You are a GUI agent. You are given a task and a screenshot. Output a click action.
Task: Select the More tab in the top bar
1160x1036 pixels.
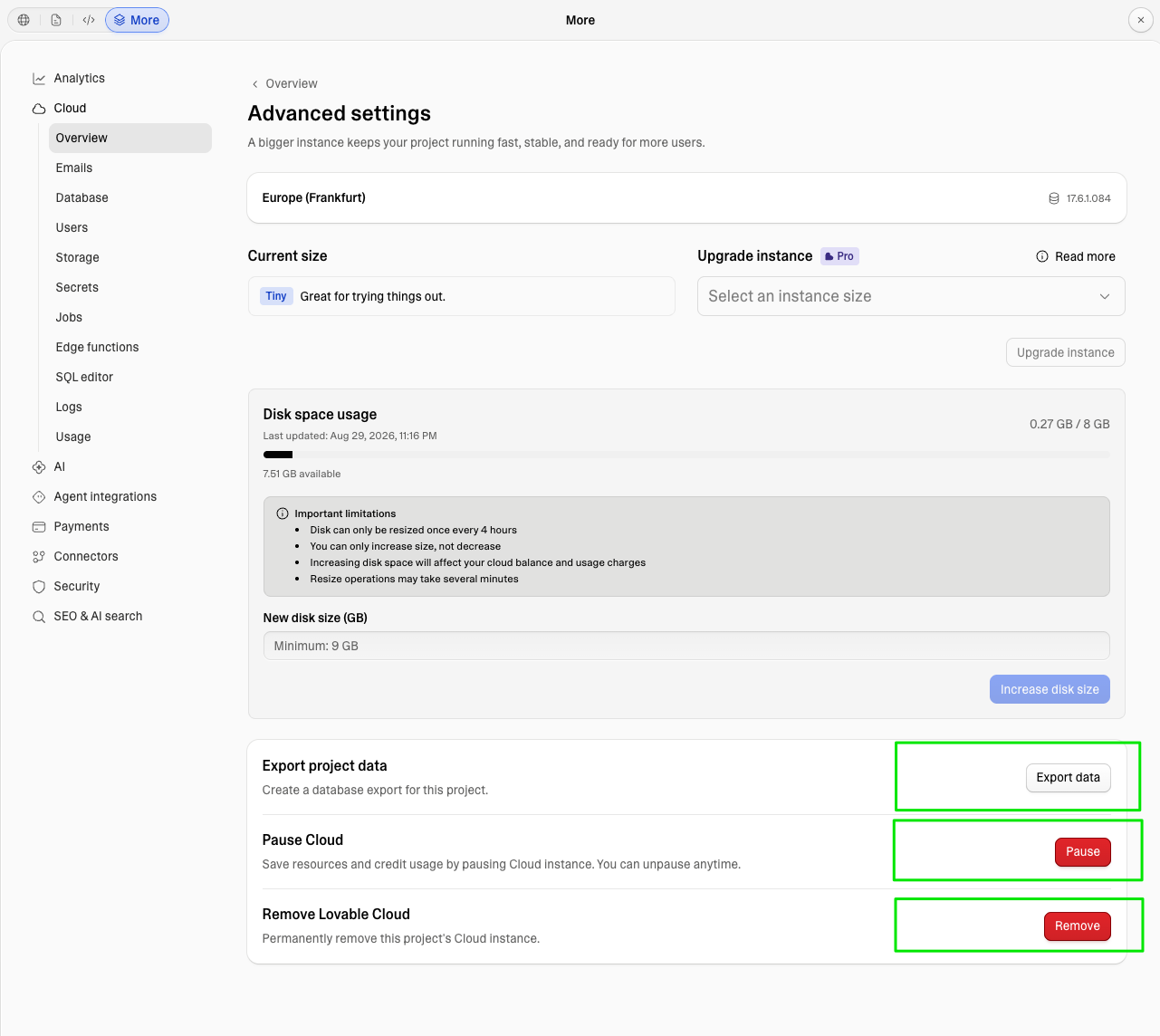[137, 20]
